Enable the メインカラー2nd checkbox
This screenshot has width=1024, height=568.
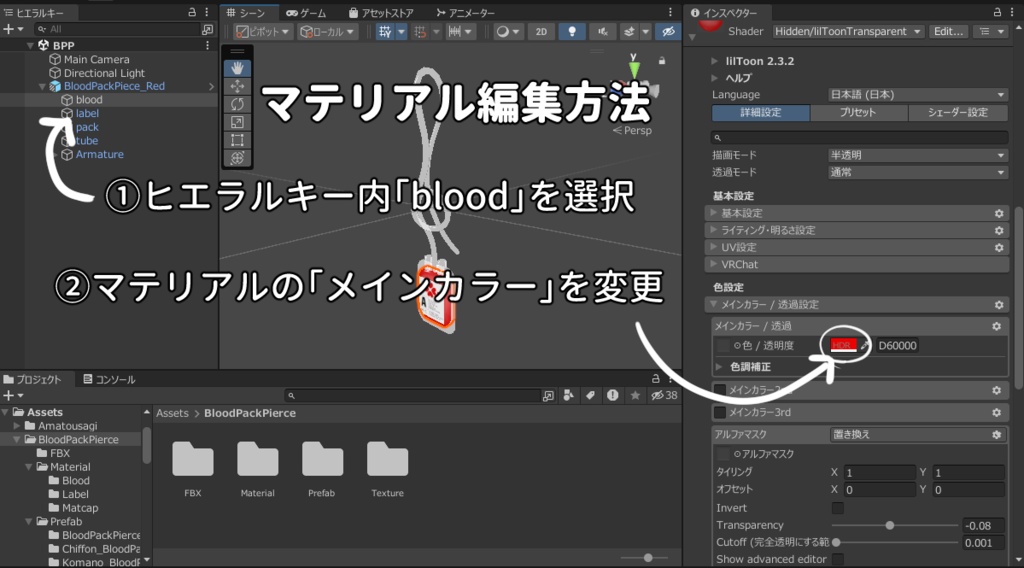[720, 390]
